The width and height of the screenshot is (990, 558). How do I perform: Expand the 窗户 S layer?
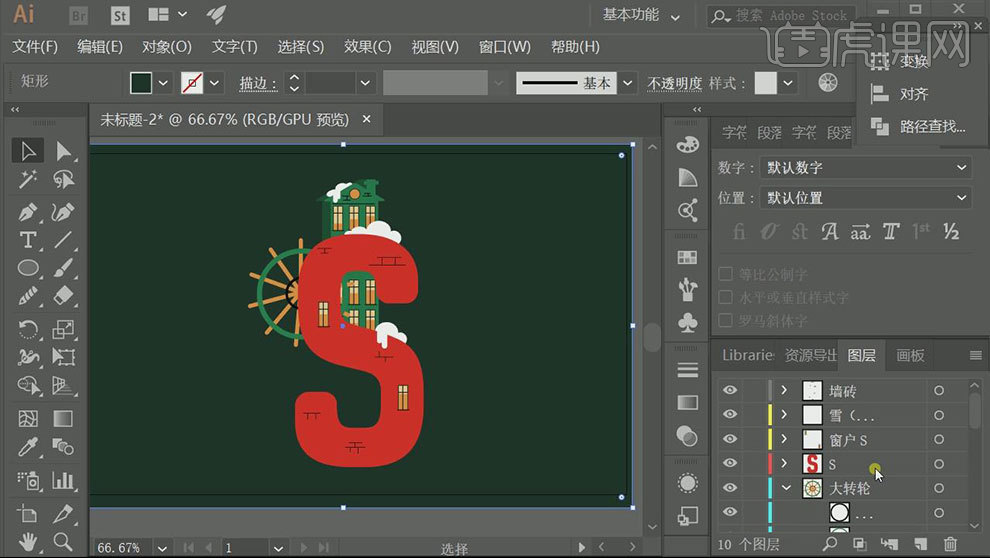point(784,439)
